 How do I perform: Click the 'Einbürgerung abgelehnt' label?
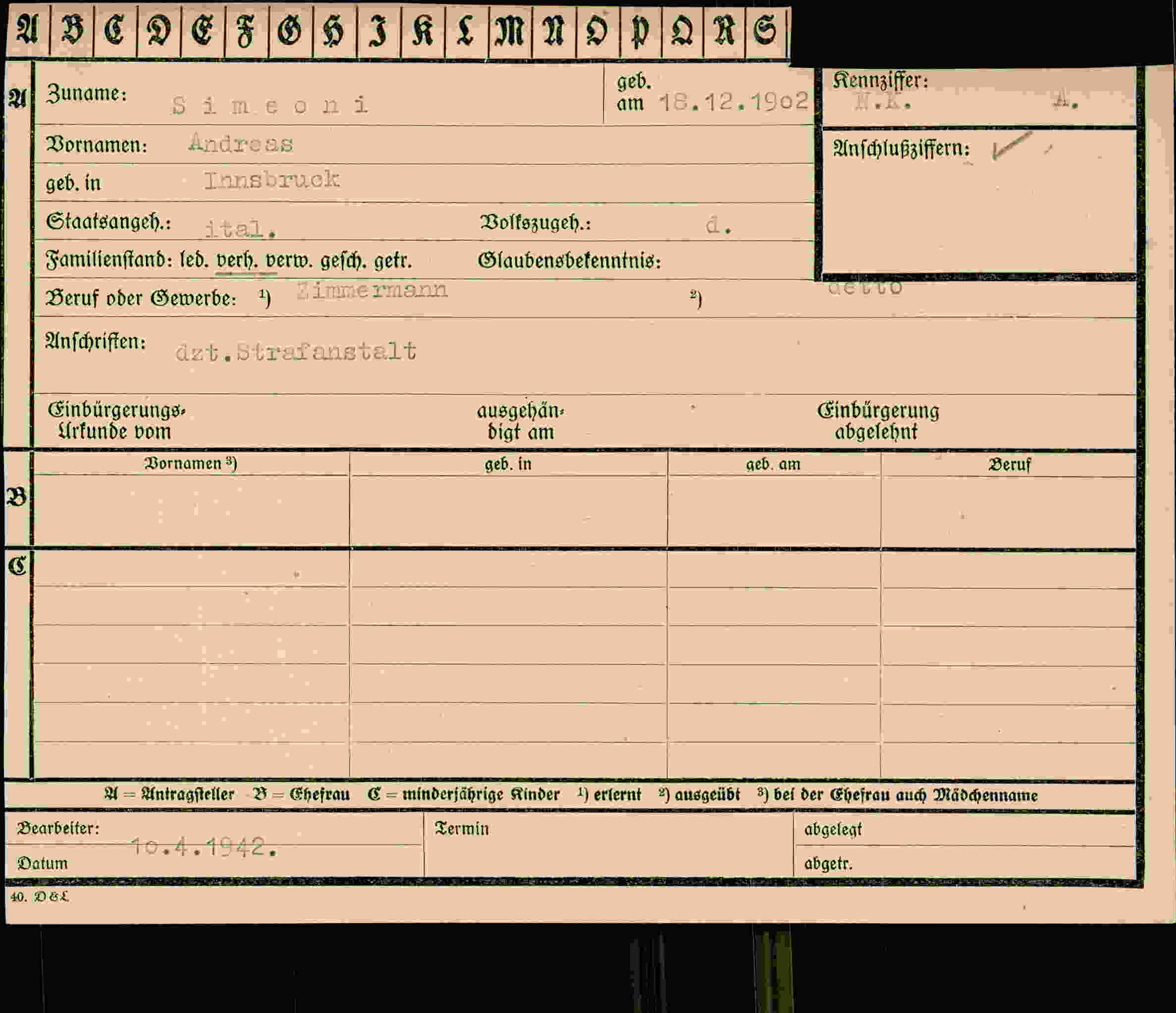(878, 421)
